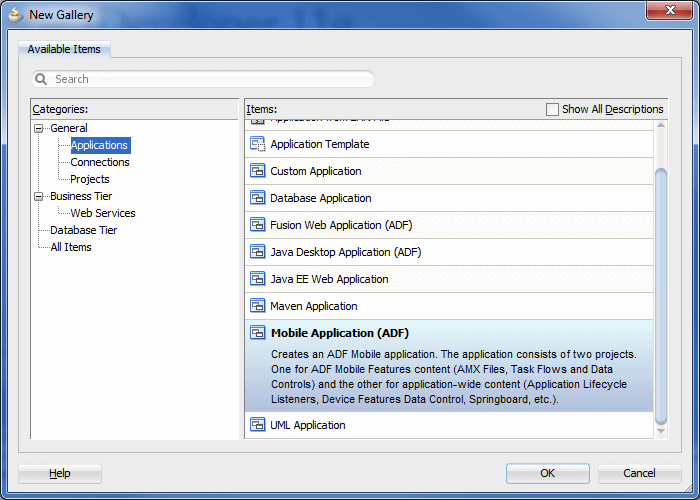Select the All Items category

[x=71, y=247]
